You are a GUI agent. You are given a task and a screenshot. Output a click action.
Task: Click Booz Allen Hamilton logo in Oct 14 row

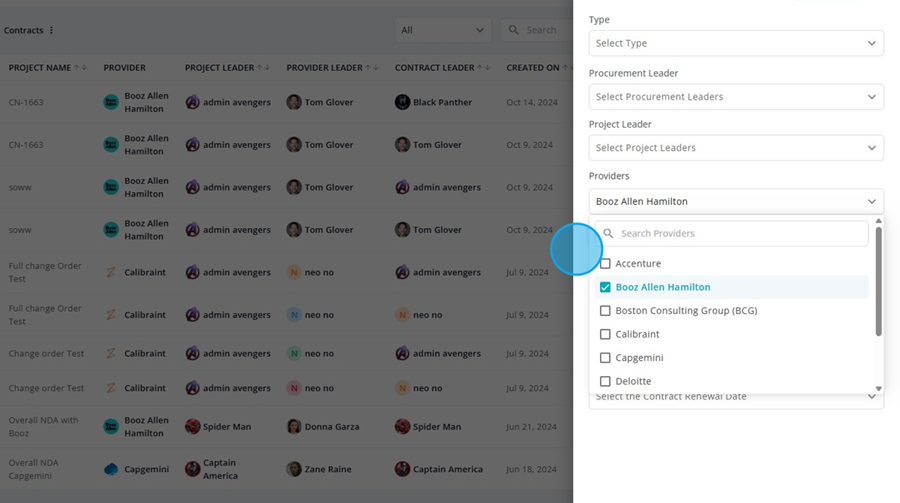tap(111, 102)
